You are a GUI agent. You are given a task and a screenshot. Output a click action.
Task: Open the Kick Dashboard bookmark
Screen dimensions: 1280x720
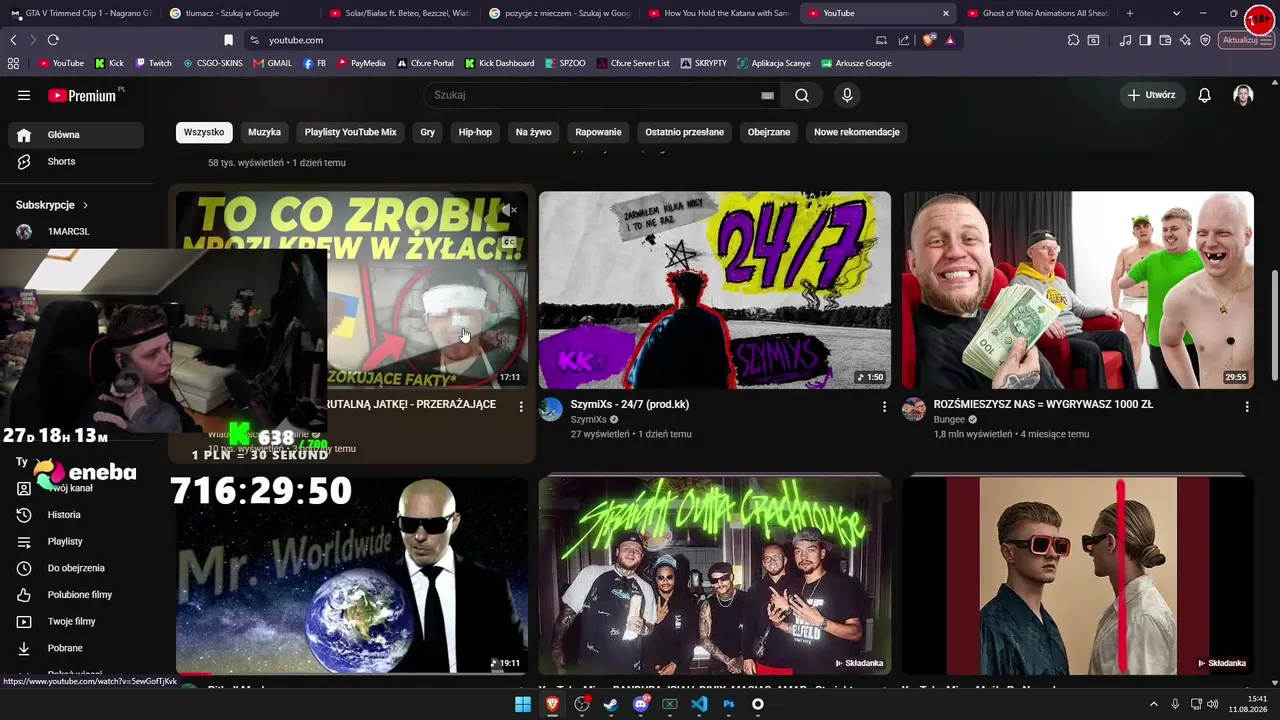499,63
